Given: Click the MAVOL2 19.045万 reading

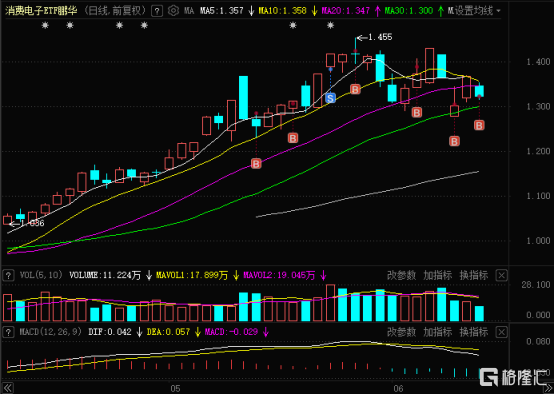Looking at the screenshot, I should coord(279,275).
